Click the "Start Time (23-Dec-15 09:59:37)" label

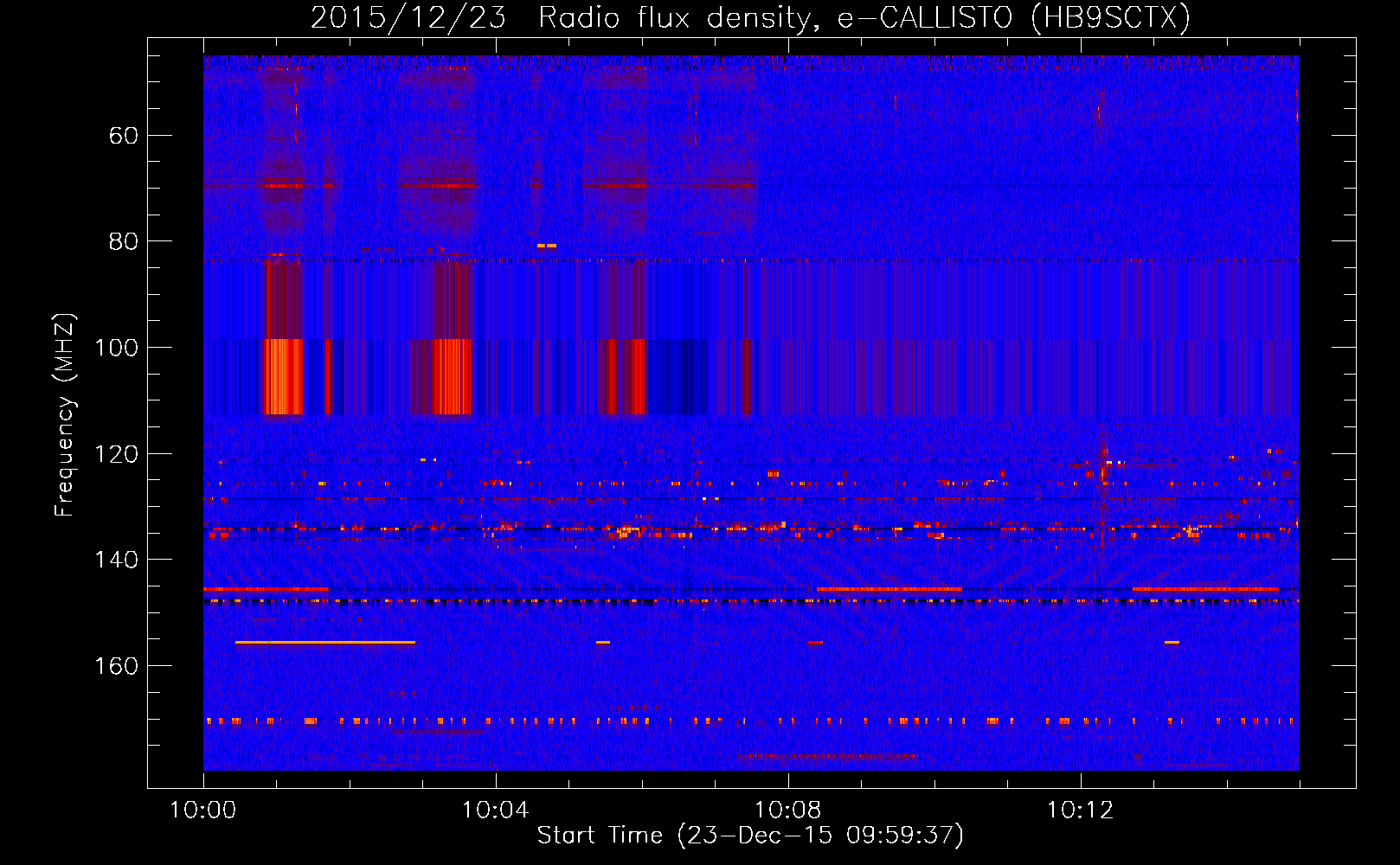750,836
